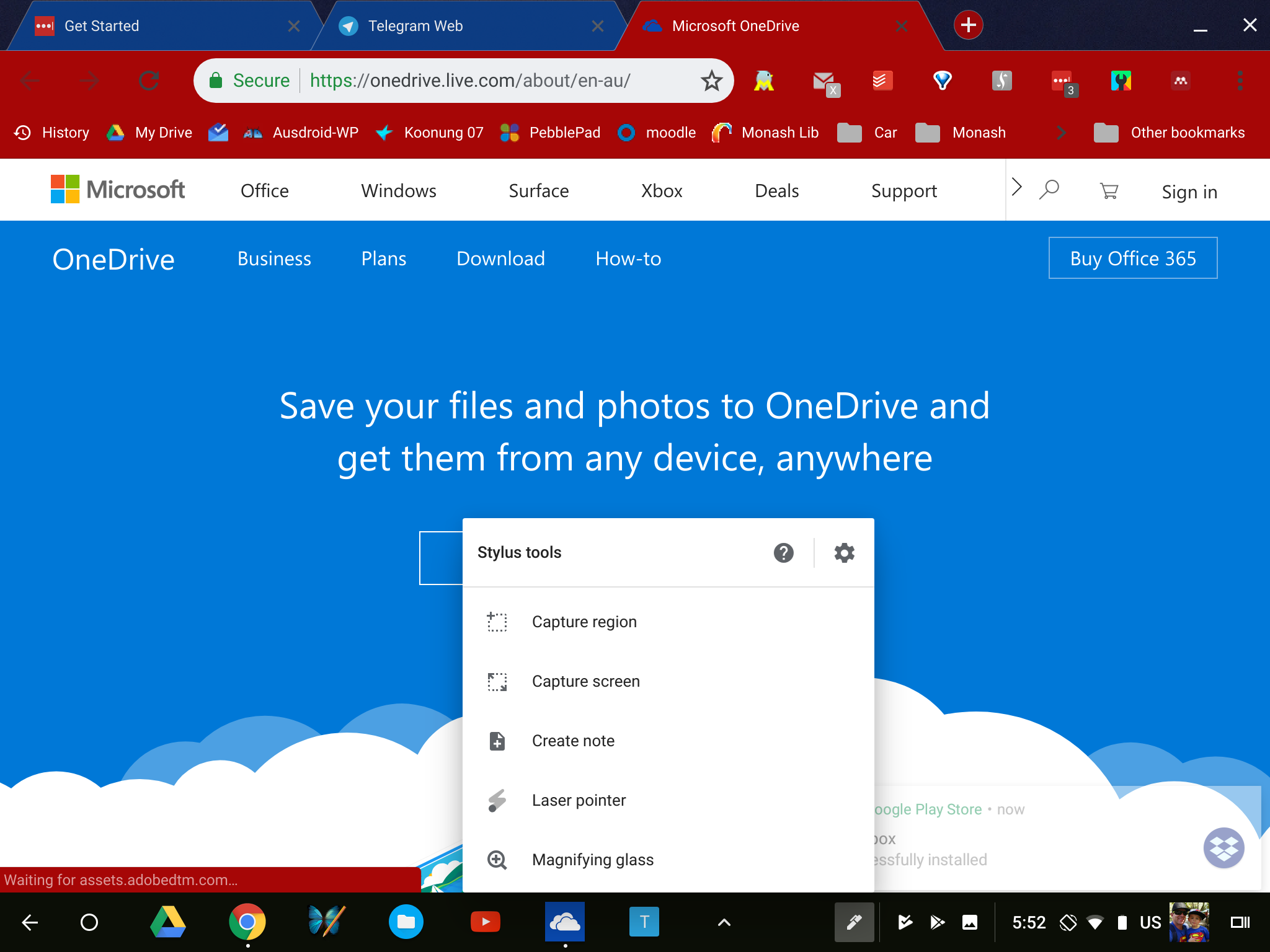Image resolution: width=1270 pixels, height=952 pixels.
Task: Open OneDrive app in shelf
Action: tap(565, 922)
